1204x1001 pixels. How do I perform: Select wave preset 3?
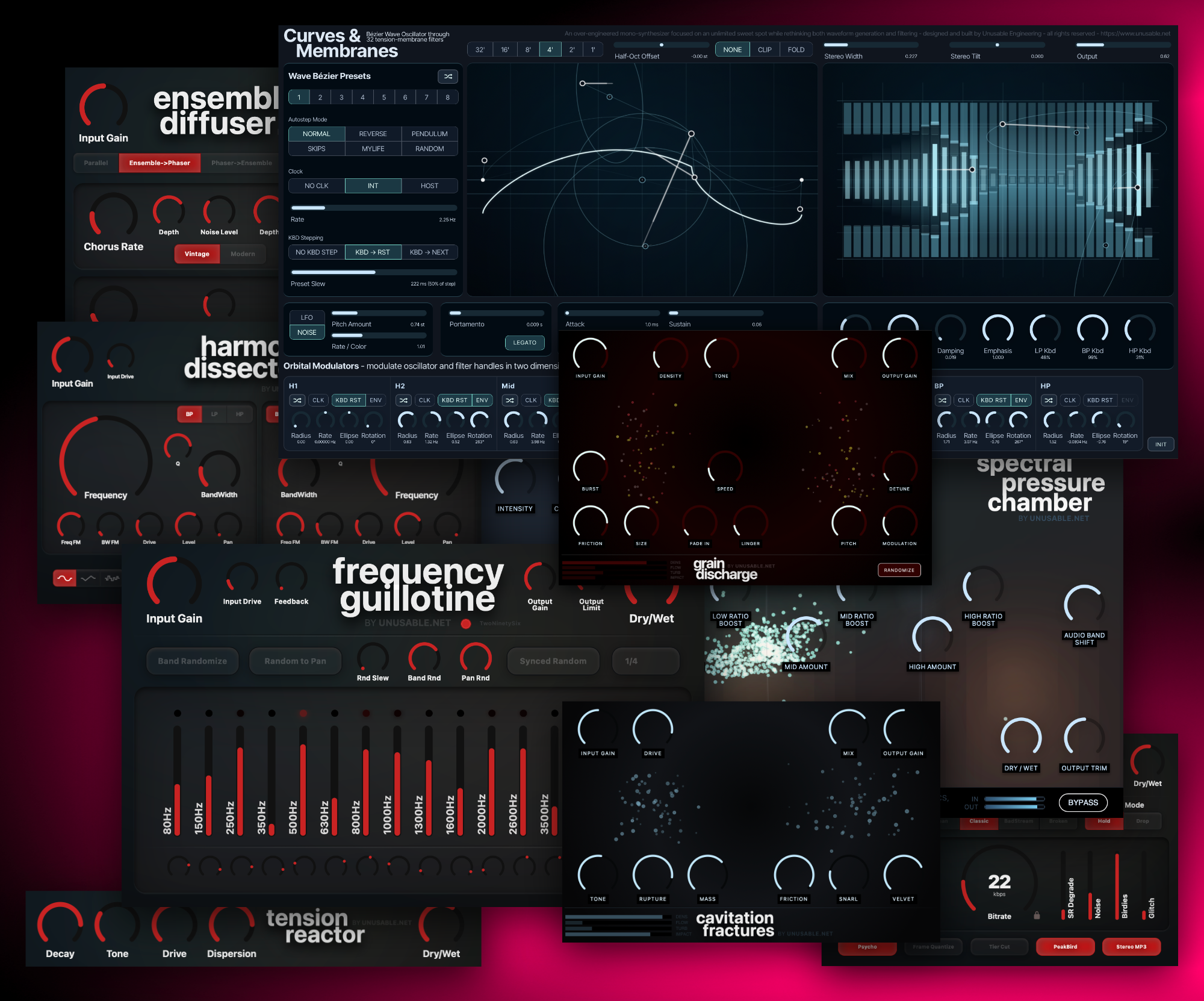point(341,98)
